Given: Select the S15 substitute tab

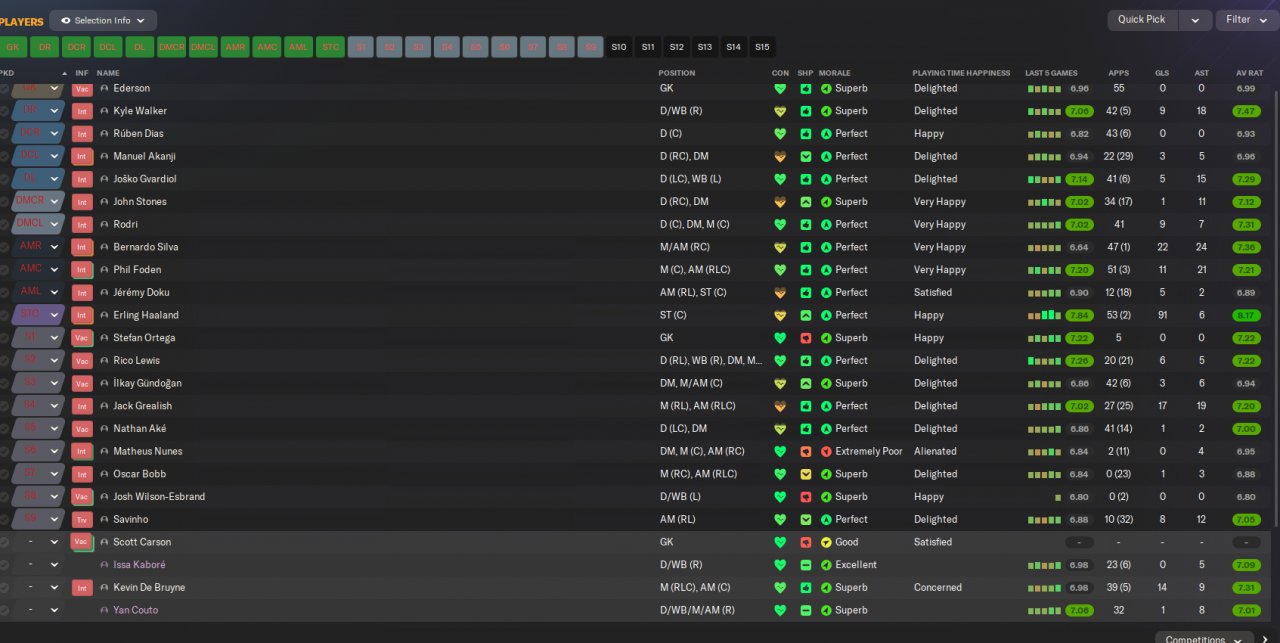Looking at the screenshot, I should coord(762,47).
